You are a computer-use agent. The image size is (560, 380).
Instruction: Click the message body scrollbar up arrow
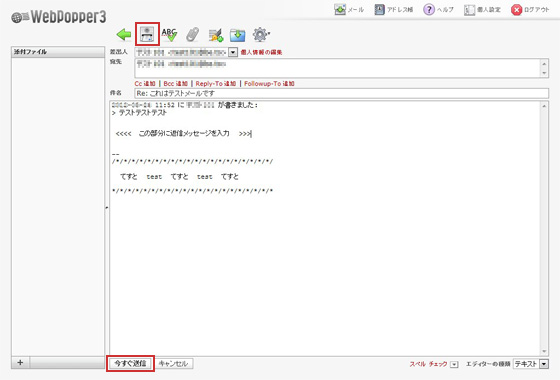(544, 106)
